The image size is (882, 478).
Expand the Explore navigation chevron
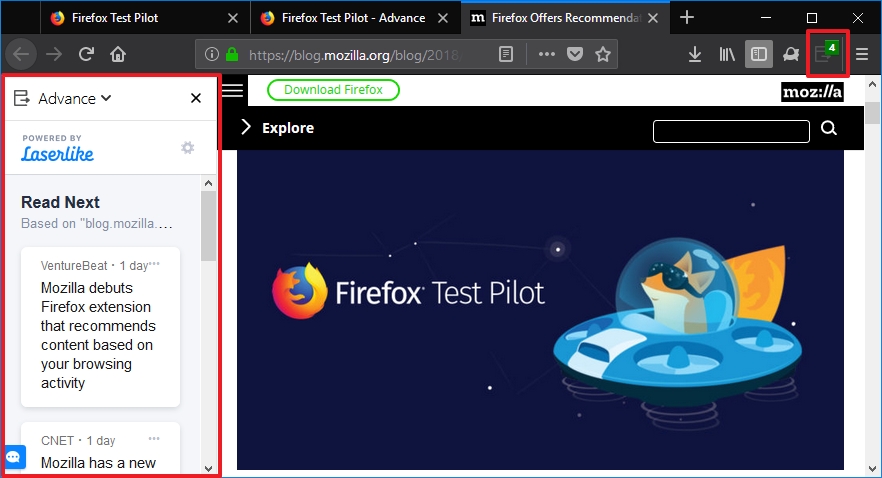[245, 127]
